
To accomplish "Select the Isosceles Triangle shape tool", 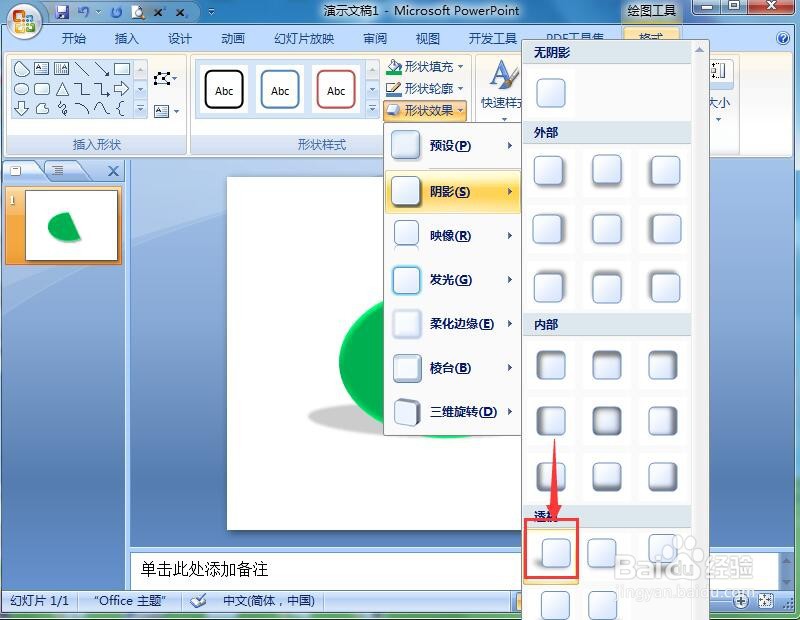I will click(x=63, y=88).
